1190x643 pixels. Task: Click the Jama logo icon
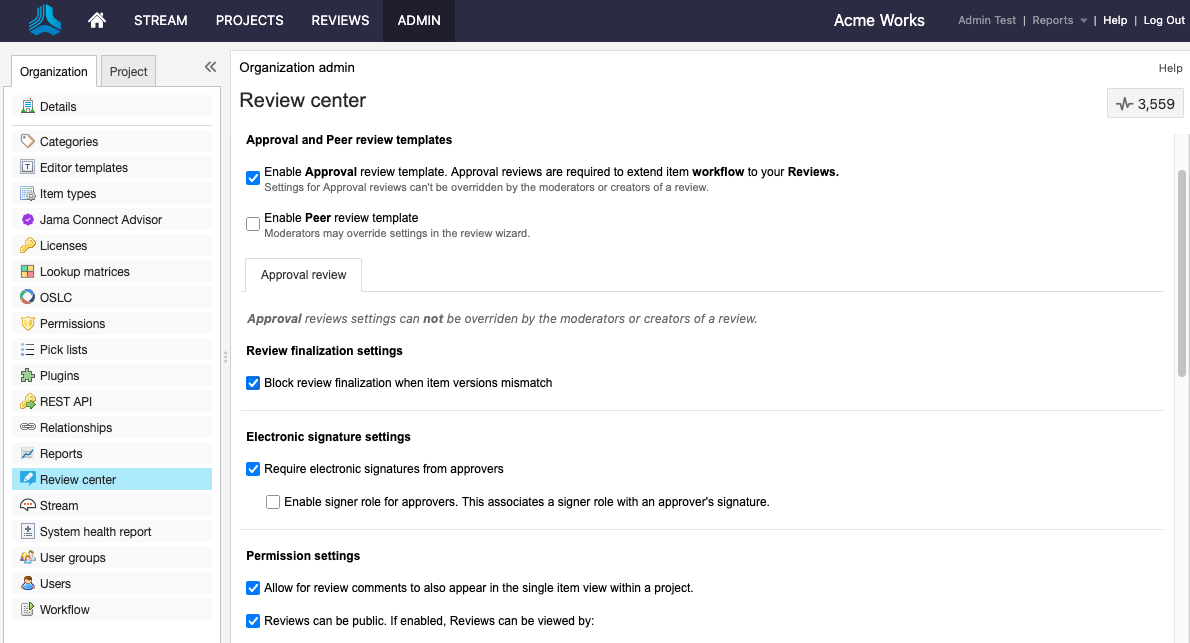pos(45,20)
